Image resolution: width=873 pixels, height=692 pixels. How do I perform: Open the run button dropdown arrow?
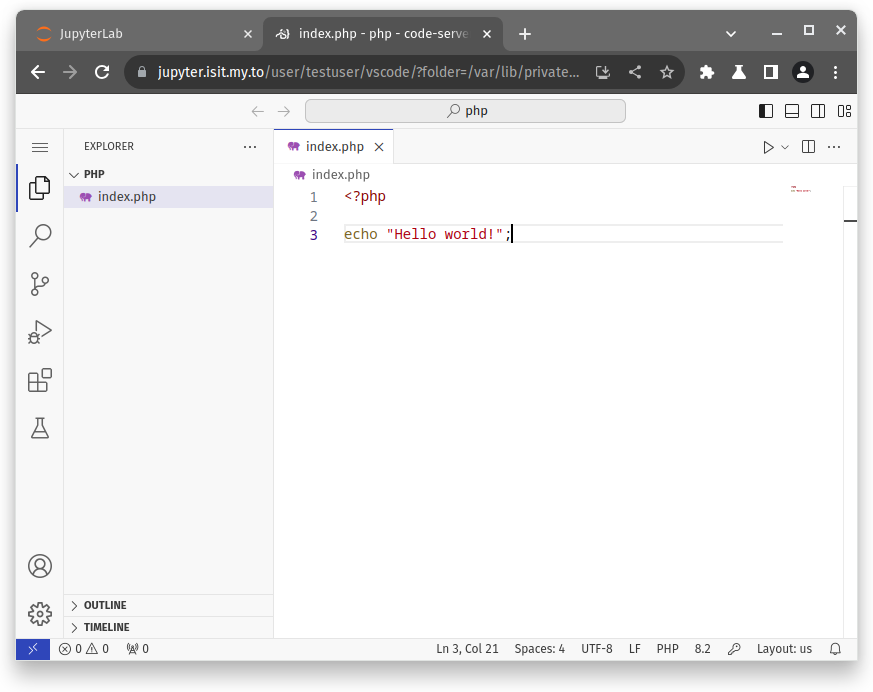[785, 147]
